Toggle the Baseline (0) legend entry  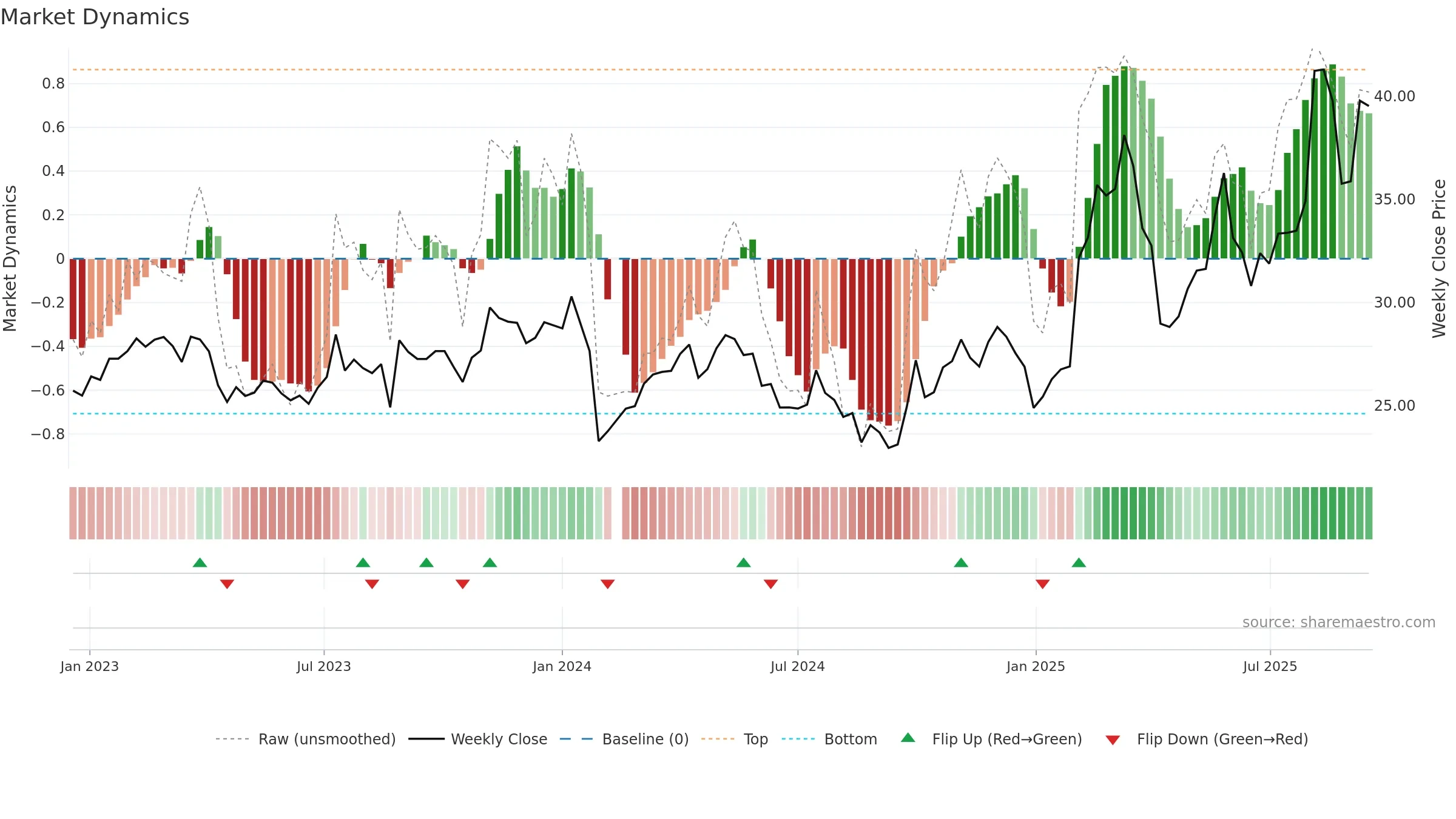pos(624,739)
